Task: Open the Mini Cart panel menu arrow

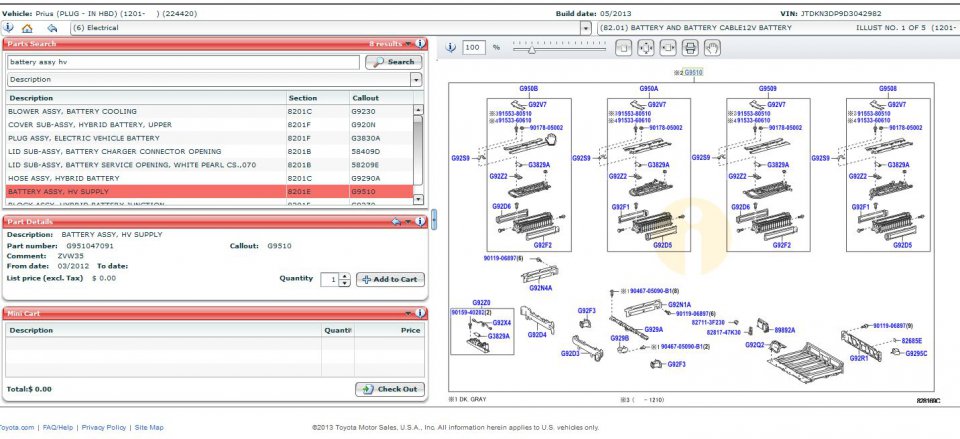Action: point(408,313)
